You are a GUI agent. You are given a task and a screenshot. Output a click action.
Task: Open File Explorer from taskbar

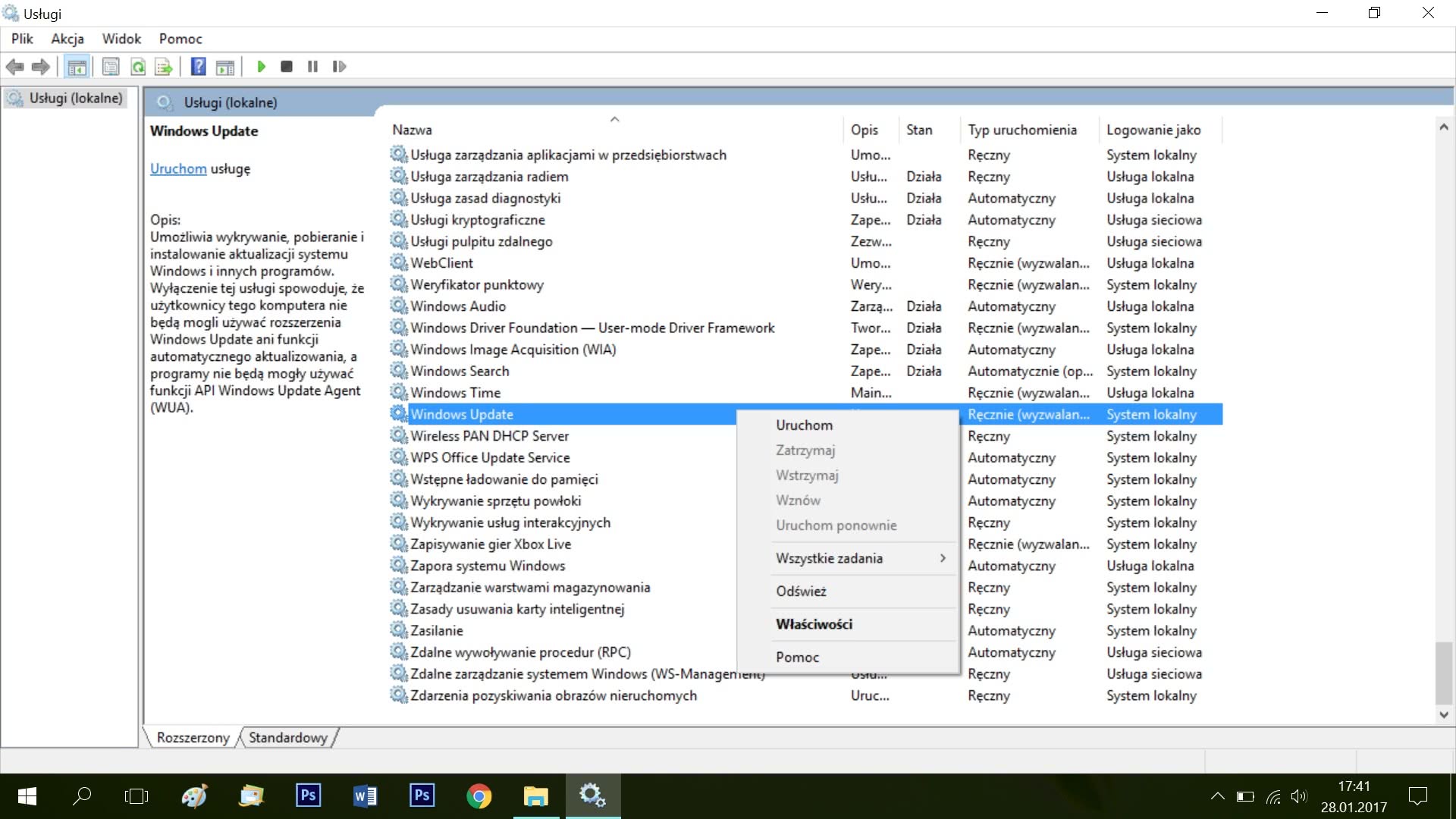535,795
